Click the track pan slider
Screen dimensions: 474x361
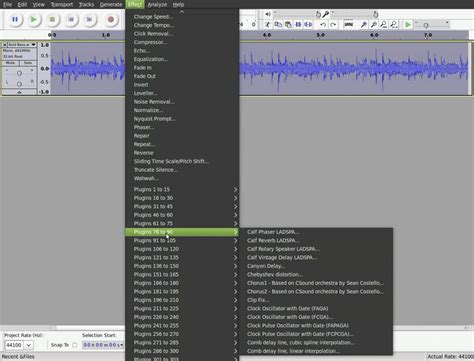pyautogui.click(x=19, y=83)
